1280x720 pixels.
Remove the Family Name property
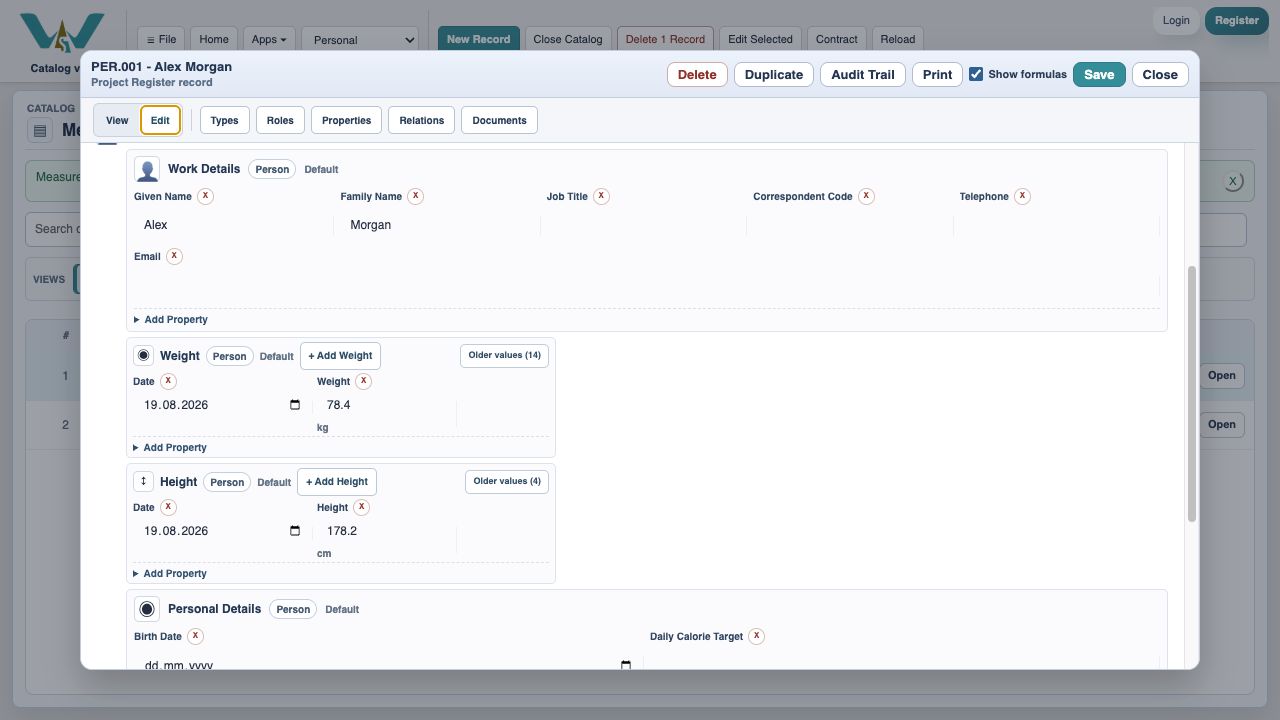415,196
